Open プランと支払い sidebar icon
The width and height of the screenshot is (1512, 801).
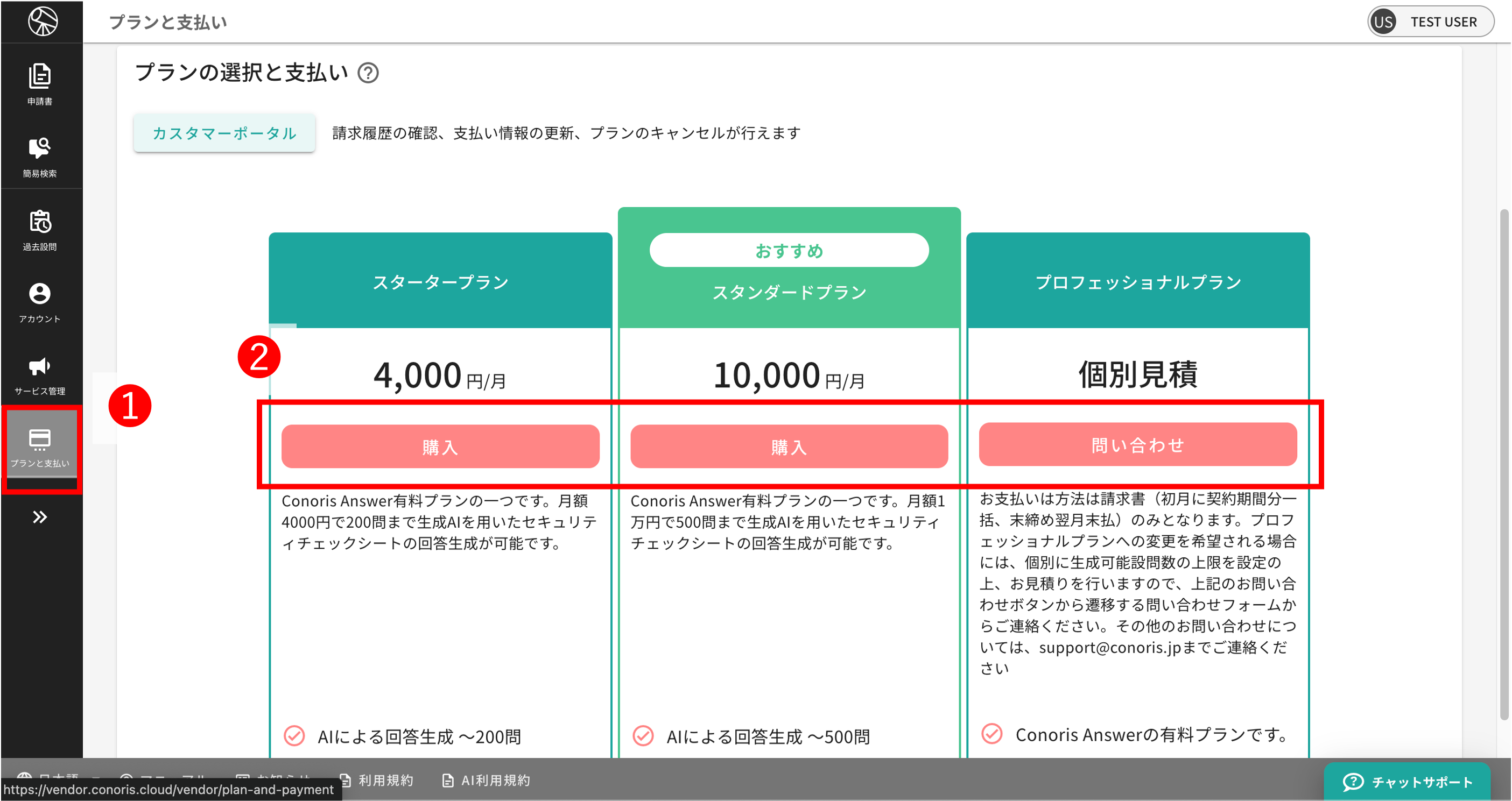[41, 447]
